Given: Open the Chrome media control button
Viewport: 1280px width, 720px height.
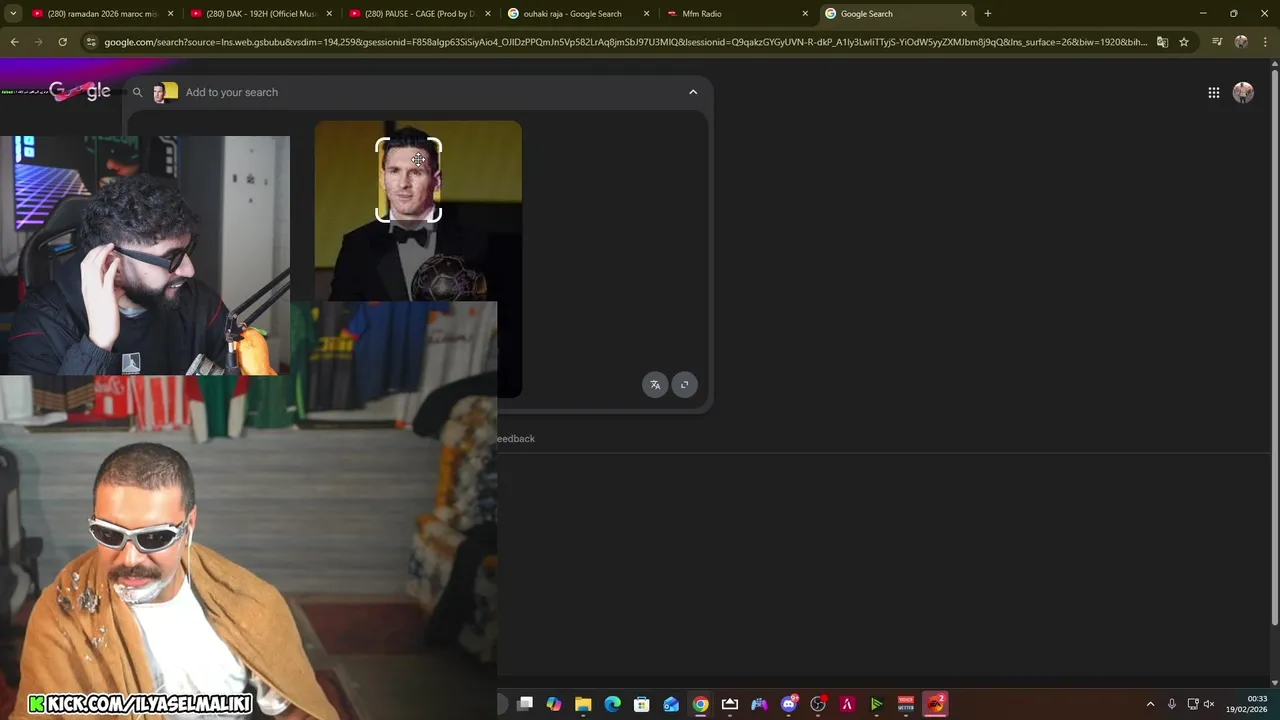Looking at the screenshot, I should tap(1217, 42).
